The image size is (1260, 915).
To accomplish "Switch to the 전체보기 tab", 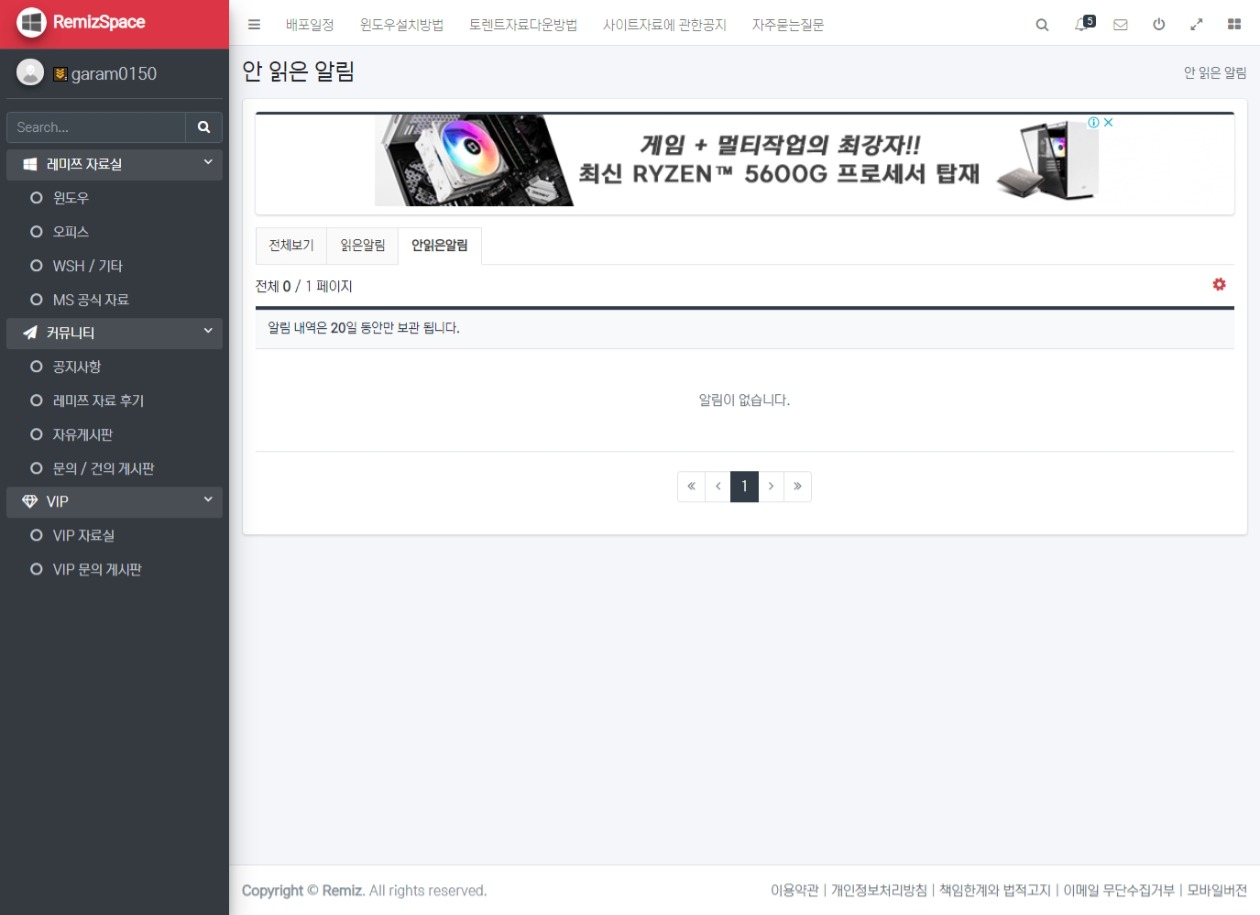I will (x=291, y=246).
